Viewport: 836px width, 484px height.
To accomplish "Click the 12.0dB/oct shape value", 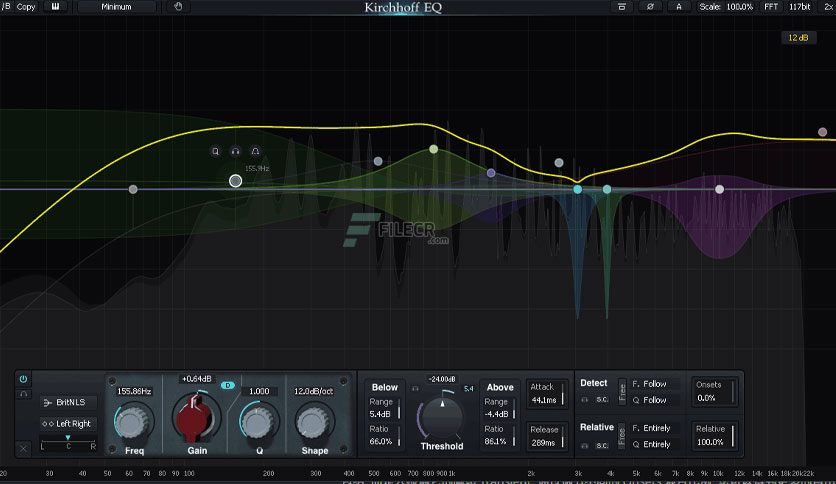I will (x=314, y=391).
